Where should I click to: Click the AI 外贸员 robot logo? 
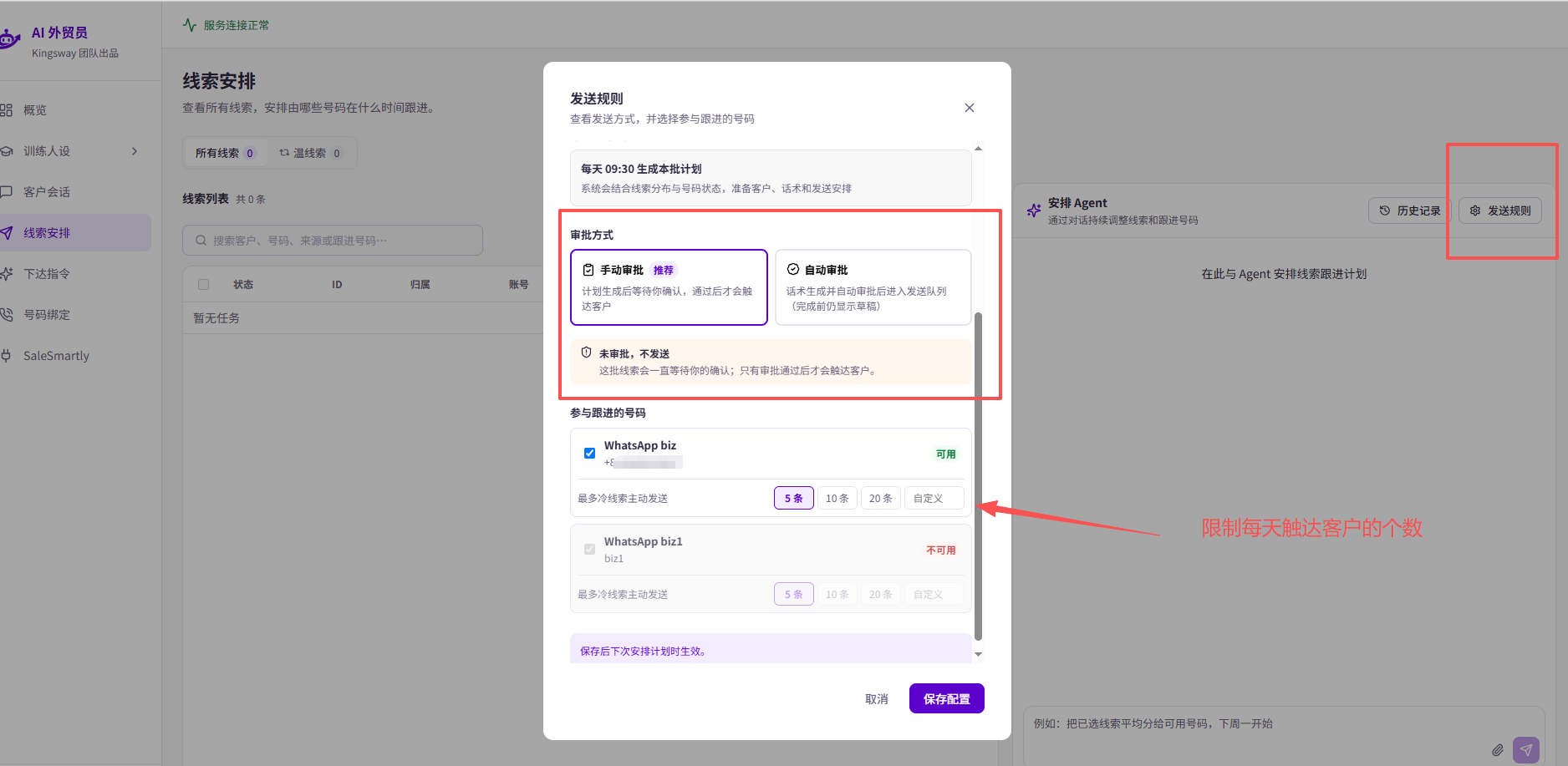click(8, 39)
